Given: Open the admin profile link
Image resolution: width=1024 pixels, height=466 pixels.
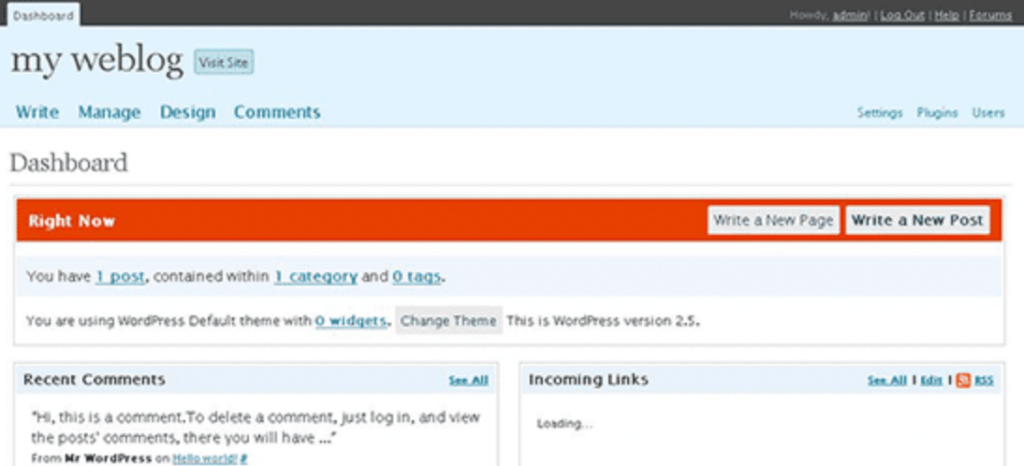Looking at the screenshot, I should [x=850, y=16].
